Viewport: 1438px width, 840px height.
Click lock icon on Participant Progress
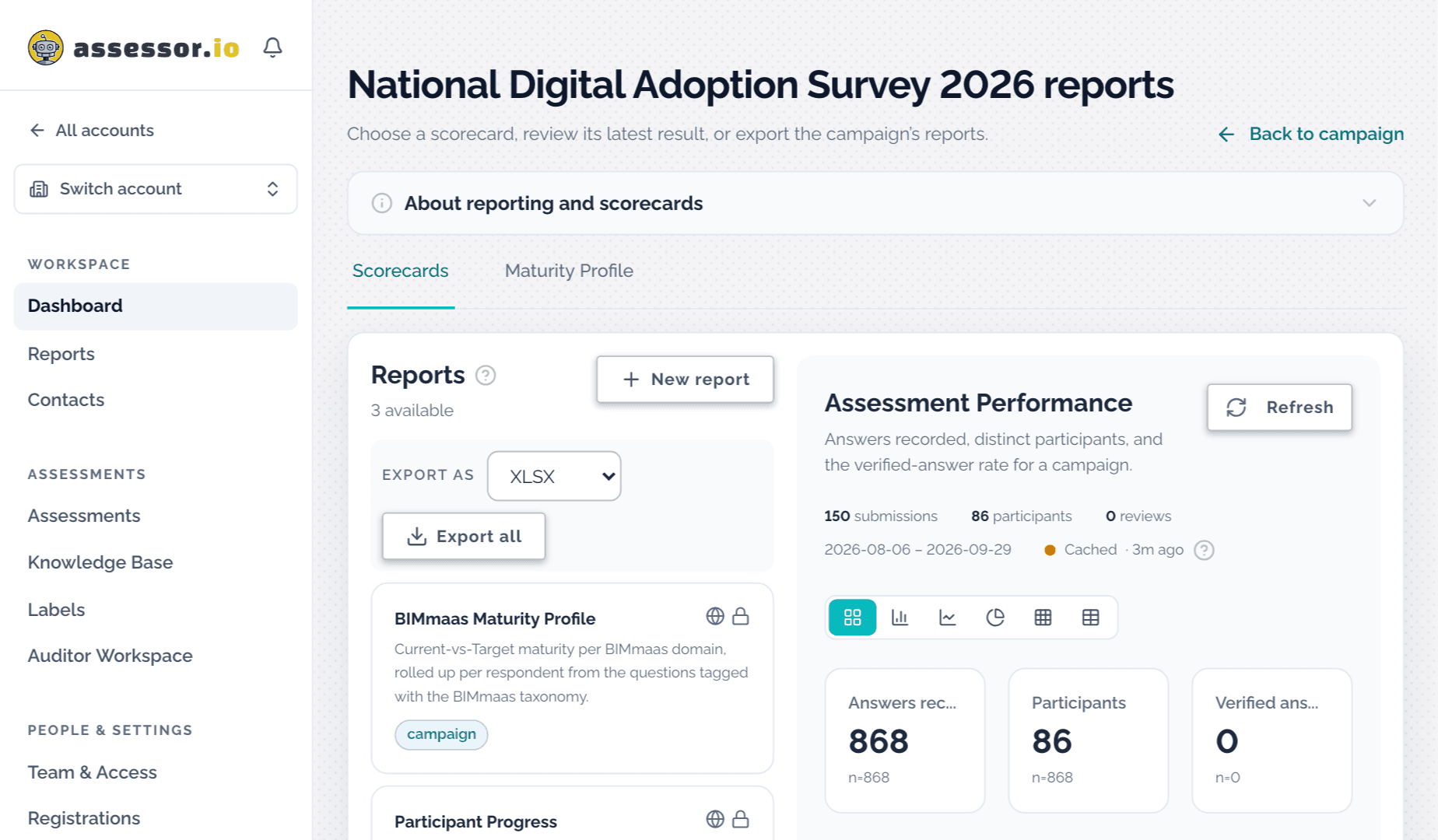click(x=741, y=819)
